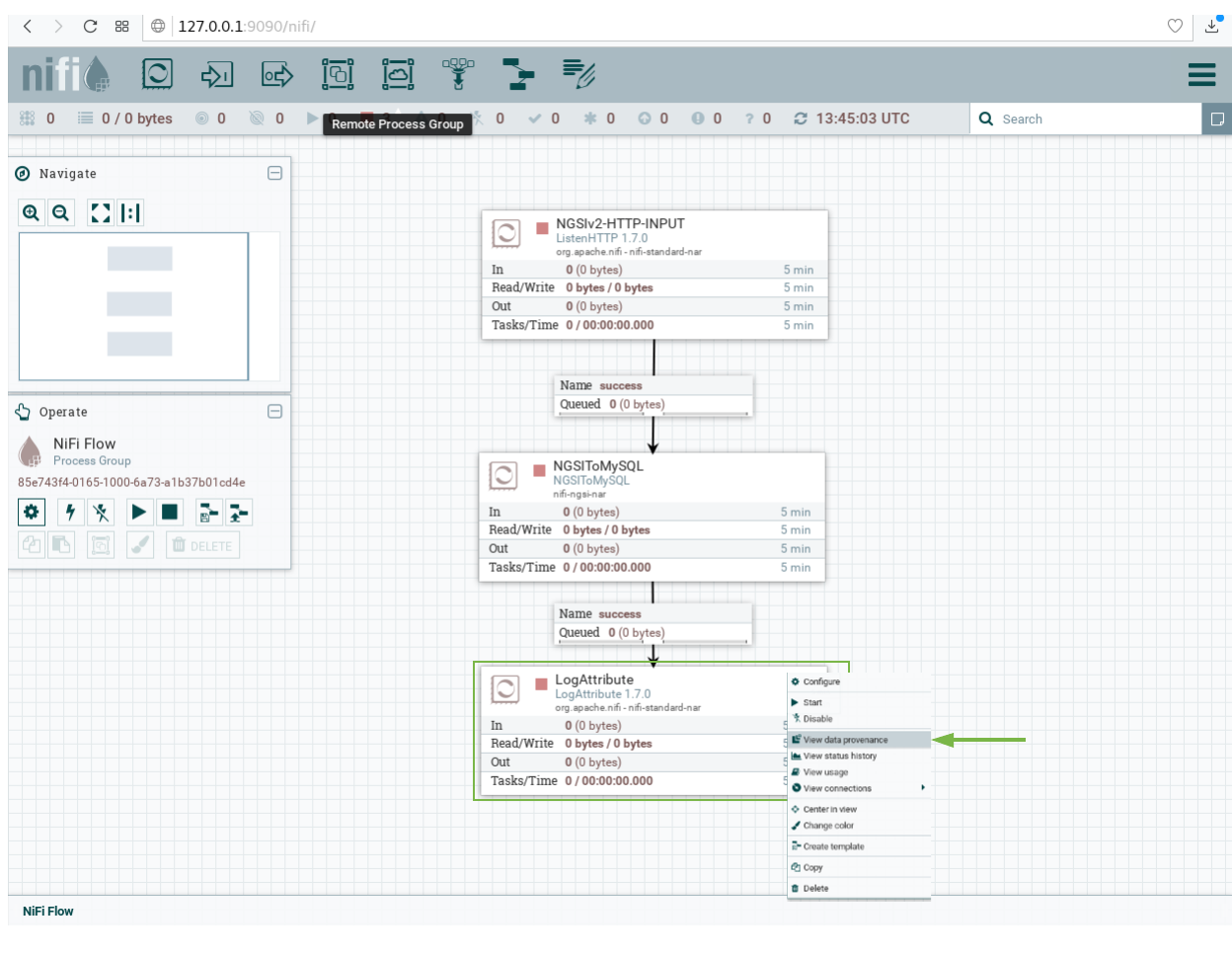This screenshot has height=960, width=1232.
Task: Click the DELETE button in Operate panel
Action: pyautogui.click(x=203, y=545)
